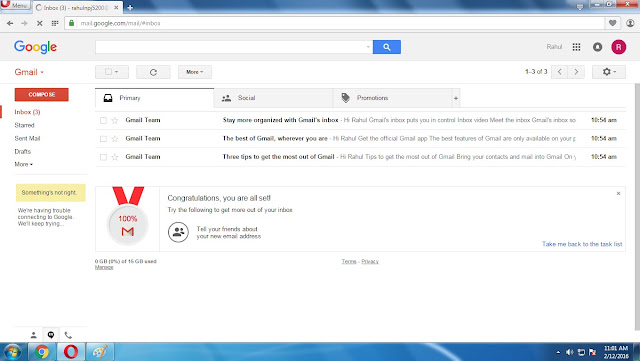Go back in browser history

coord(10,23)
